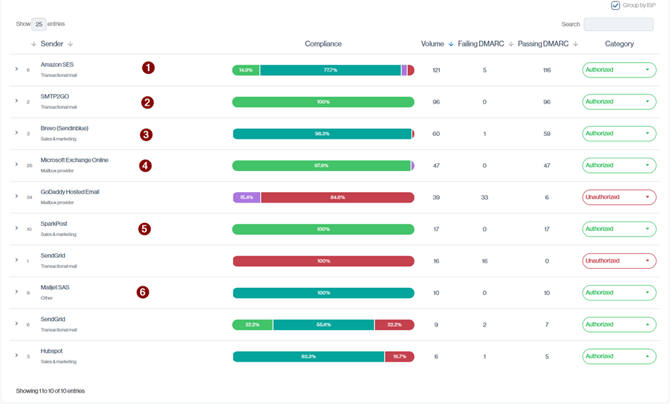Click red badge number 1 near Amazon SES

pos(148,68)
